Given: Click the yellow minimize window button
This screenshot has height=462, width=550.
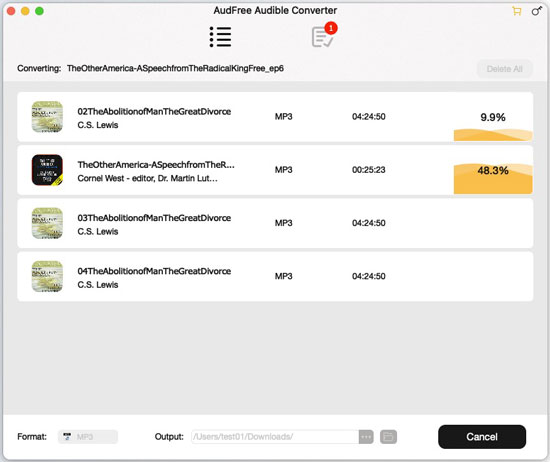Looking at the screenshot, I should tap(25, 11).
